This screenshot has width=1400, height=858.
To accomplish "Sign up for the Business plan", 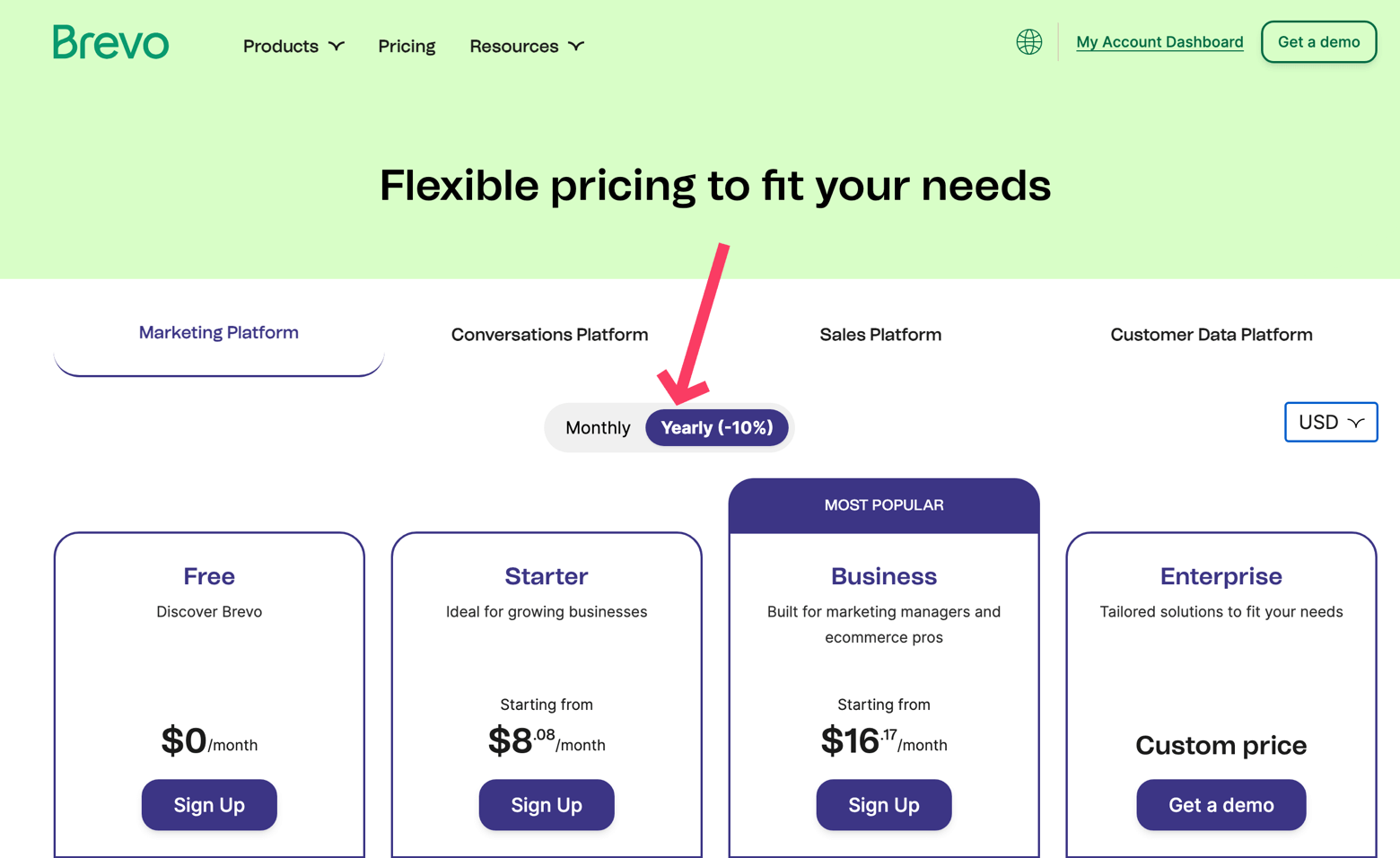I will pyautogui.click(x=884, y=805).
